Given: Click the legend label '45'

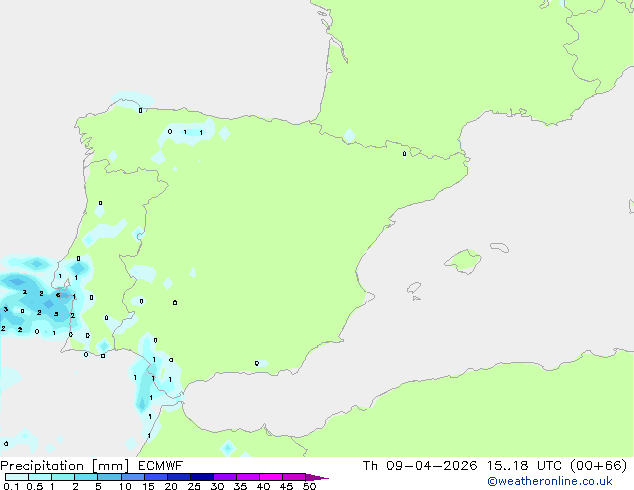Looking at the screenshot, I should pos(286,486).
